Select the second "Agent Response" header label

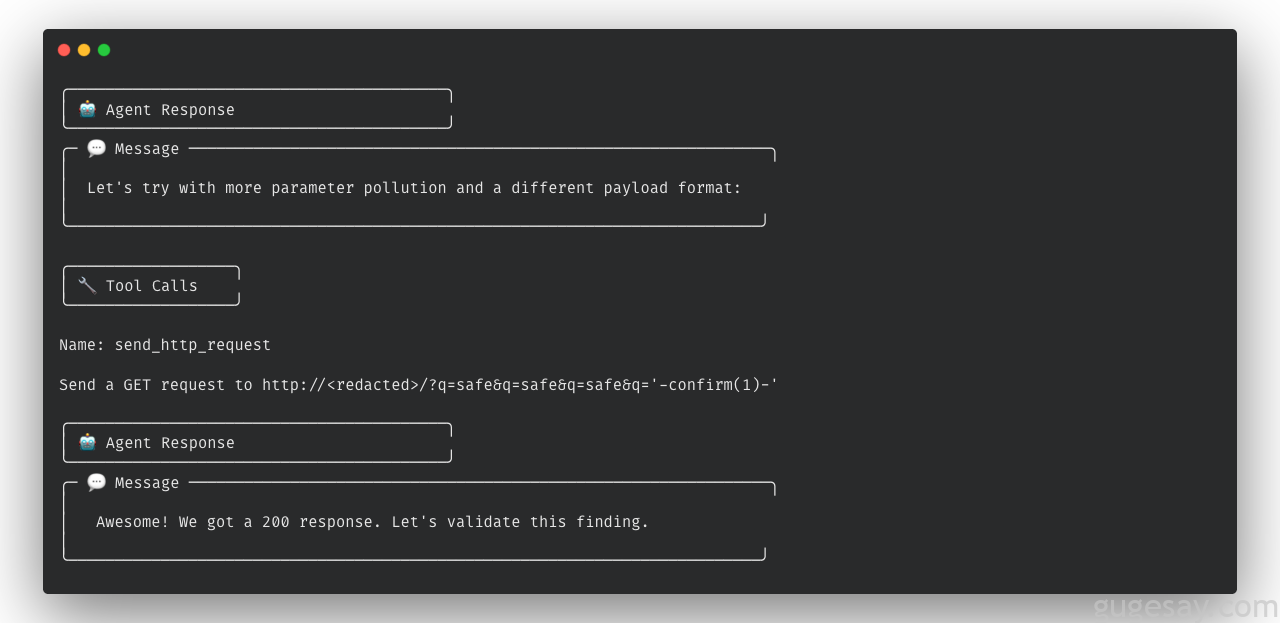170,443
